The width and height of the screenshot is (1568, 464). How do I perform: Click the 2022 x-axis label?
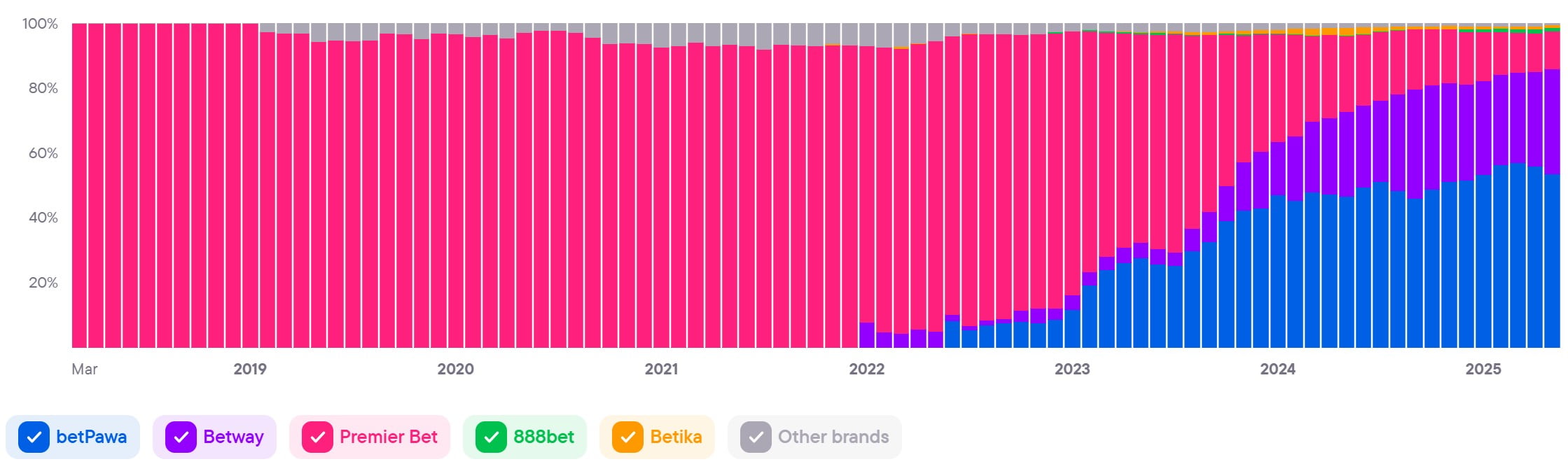point(866,370)
